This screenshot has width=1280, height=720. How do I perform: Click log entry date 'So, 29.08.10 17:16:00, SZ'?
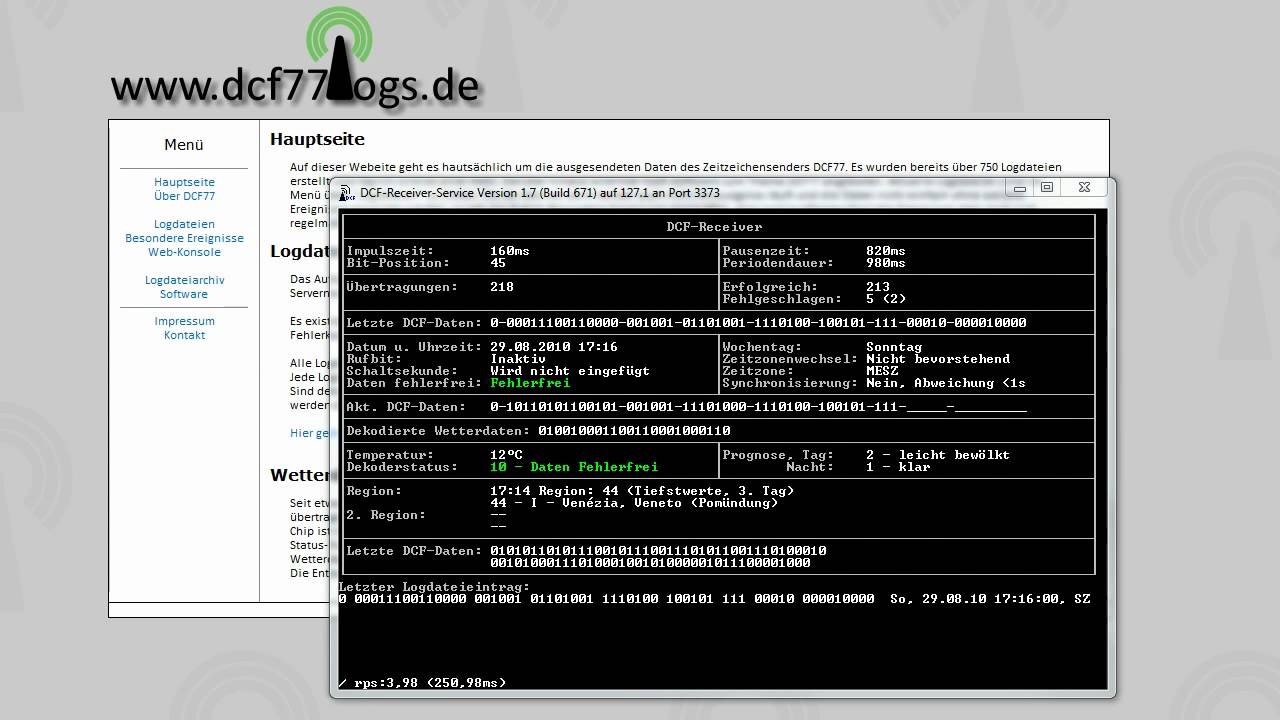(990, 599)
